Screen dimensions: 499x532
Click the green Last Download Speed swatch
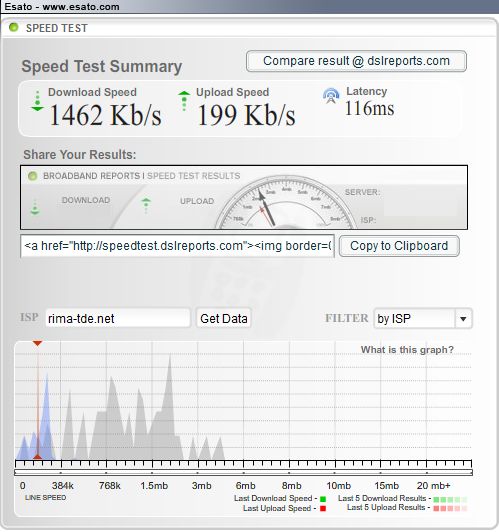[323, 499]
